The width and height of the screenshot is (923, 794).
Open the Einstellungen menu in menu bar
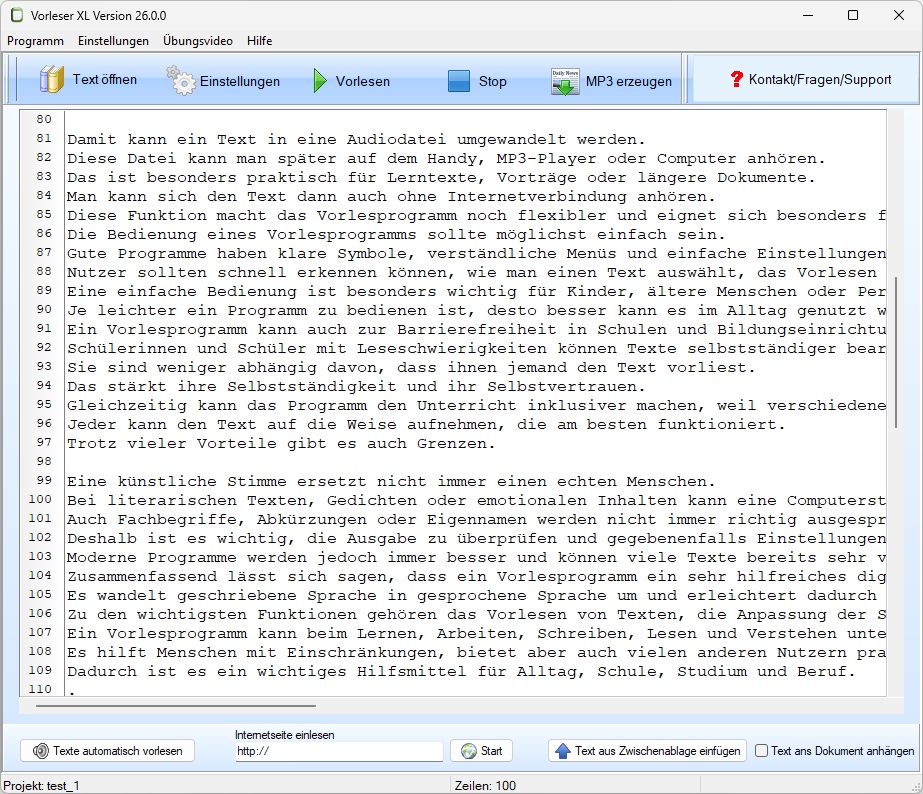click(x=113, y=41)
